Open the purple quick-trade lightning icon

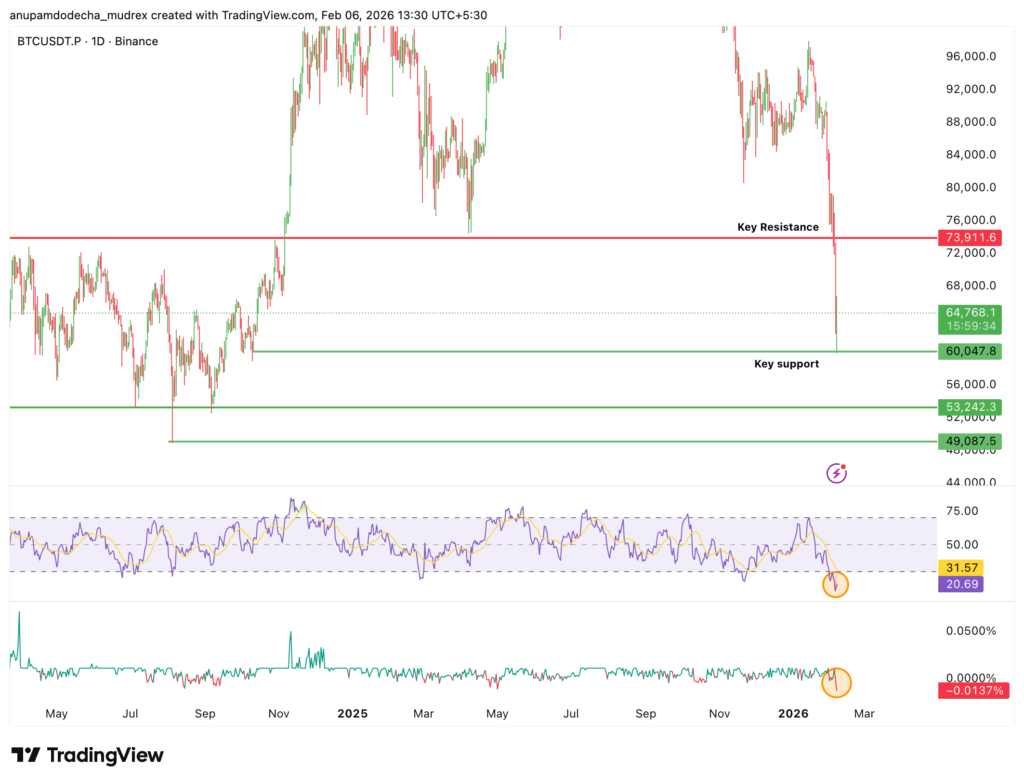[x=835, y=472]
